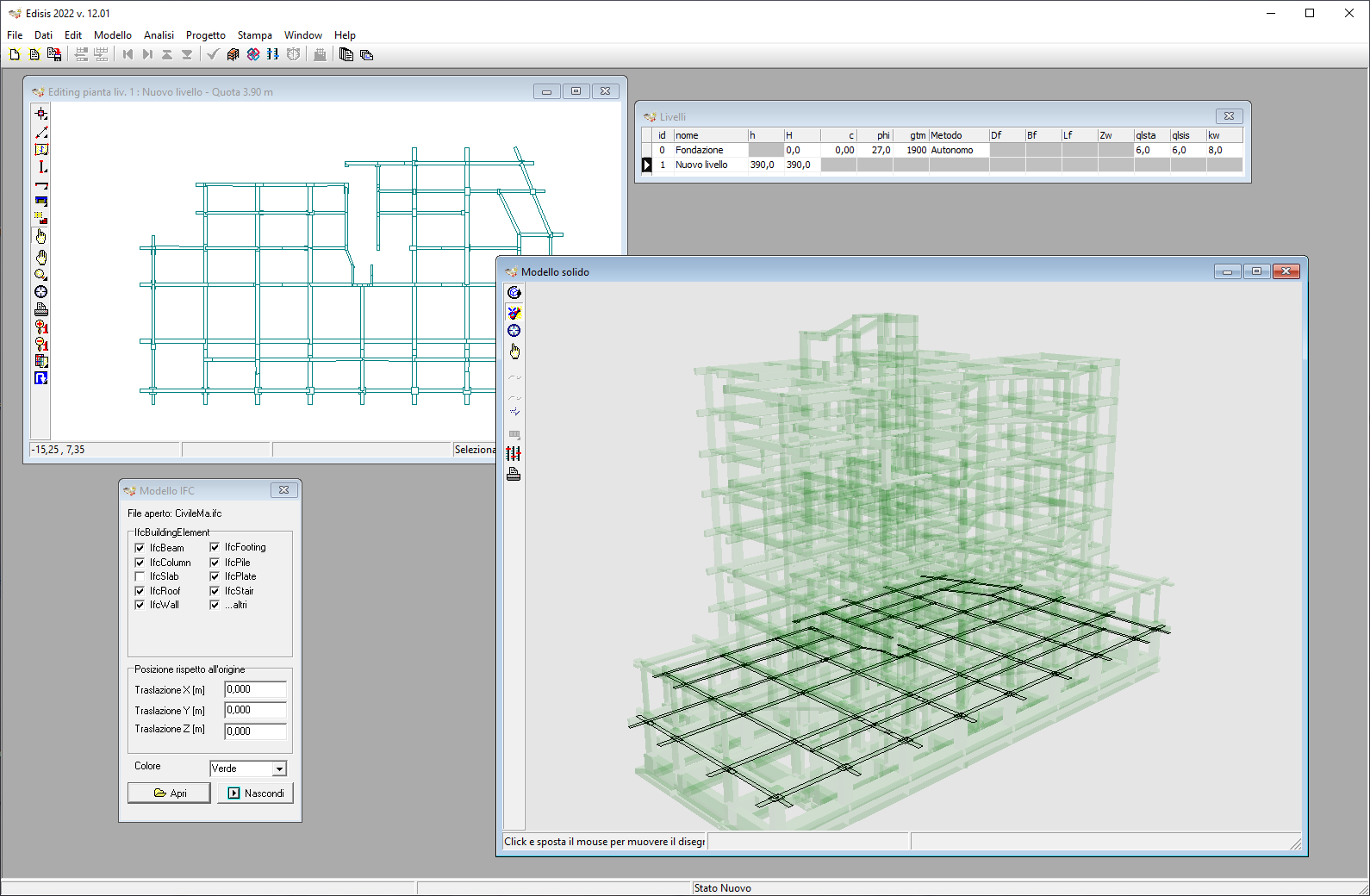Select the line drawing tool in plan editor

40,132
